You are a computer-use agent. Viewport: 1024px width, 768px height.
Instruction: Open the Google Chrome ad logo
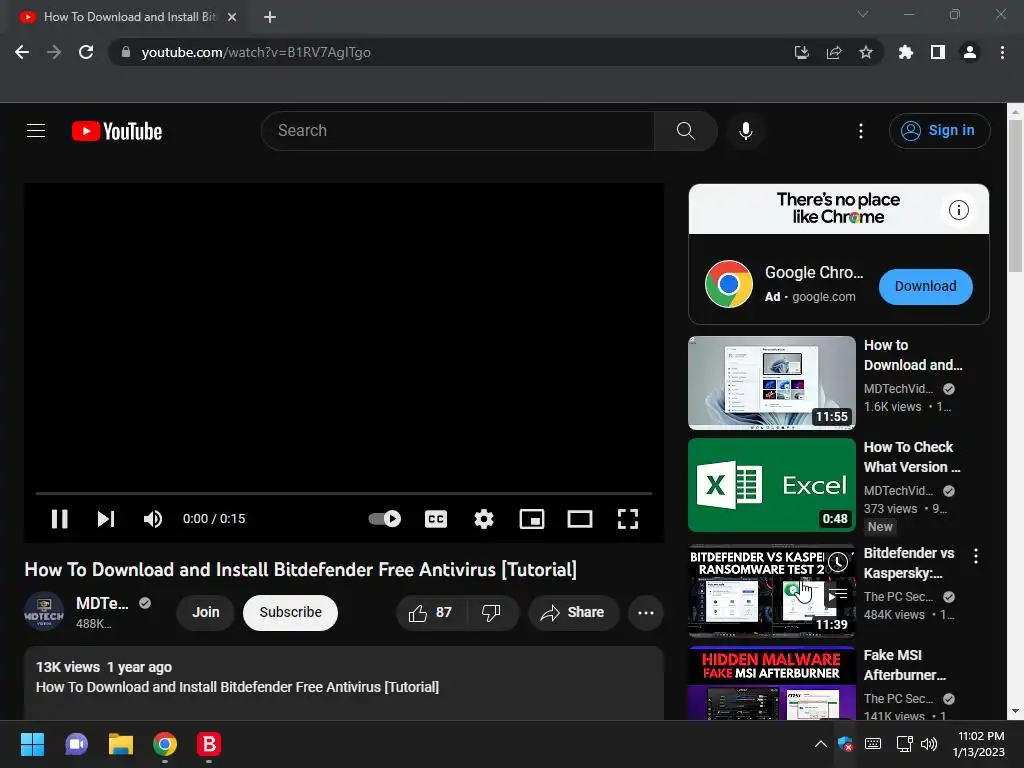729,284
